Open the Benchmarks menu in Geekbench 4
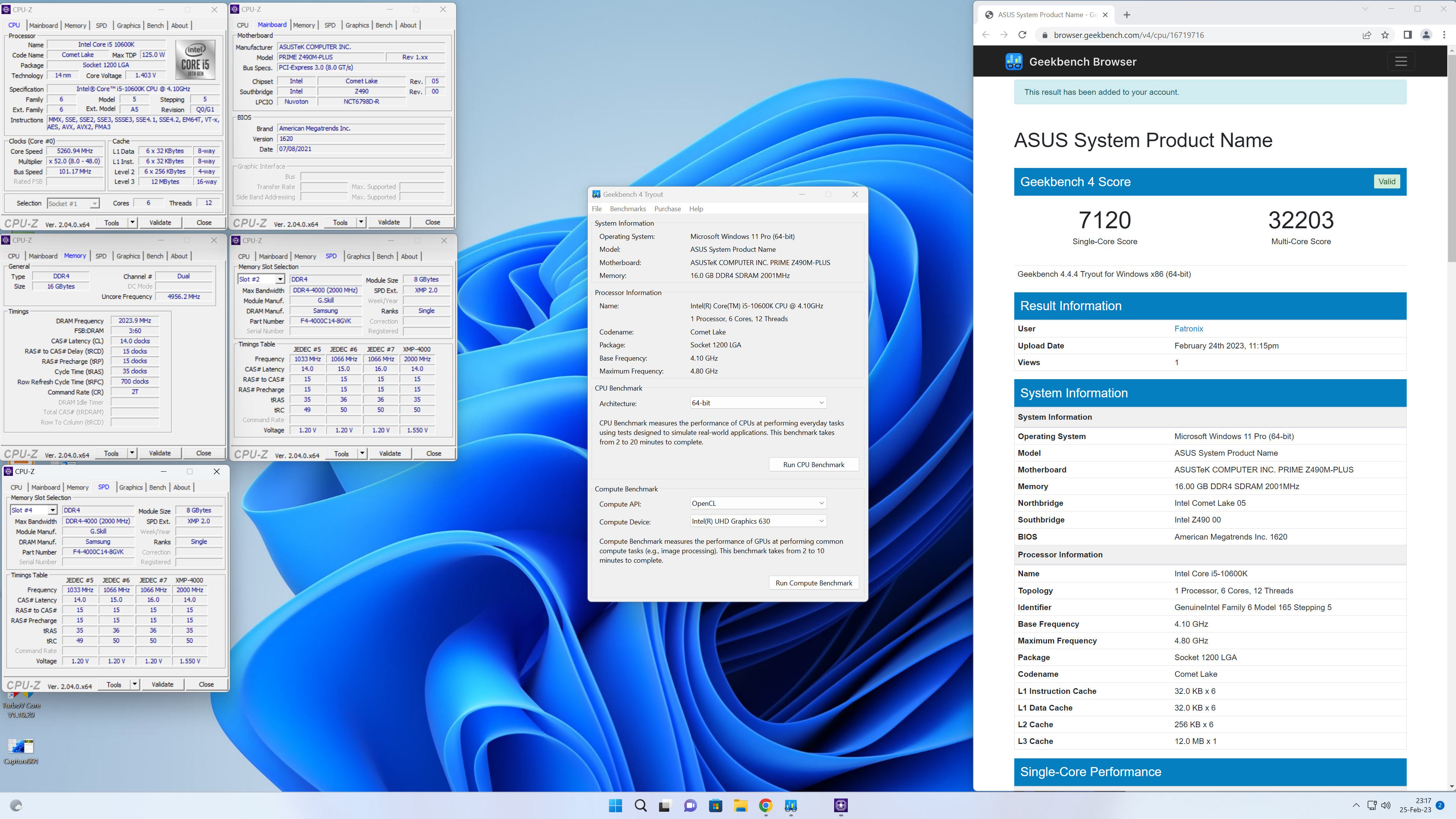The height and width of the screenshot is (819, 1456). point(628,209)
